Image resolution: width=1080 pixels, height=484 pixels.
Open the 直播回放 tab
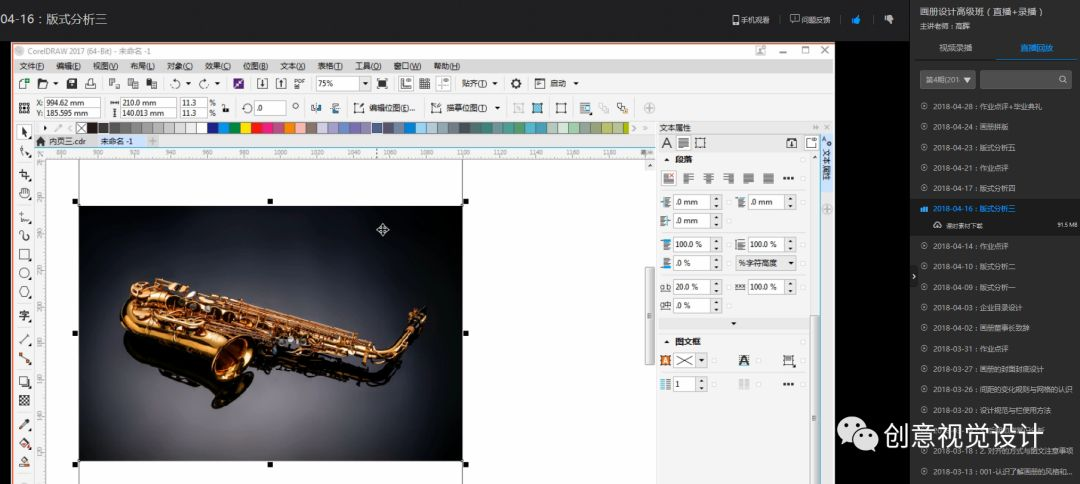1037,48
